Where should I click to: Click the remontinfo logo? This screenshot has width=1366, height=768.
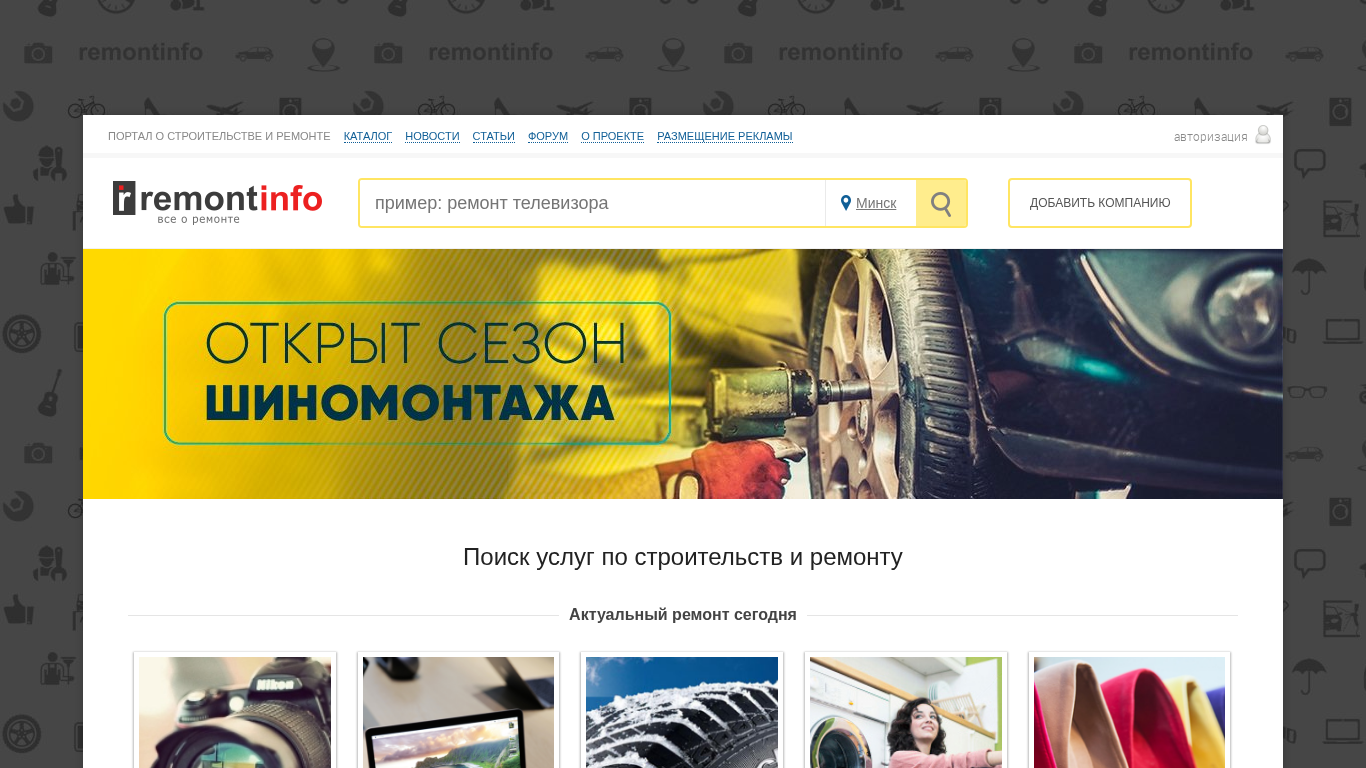(x=217, y=202)
